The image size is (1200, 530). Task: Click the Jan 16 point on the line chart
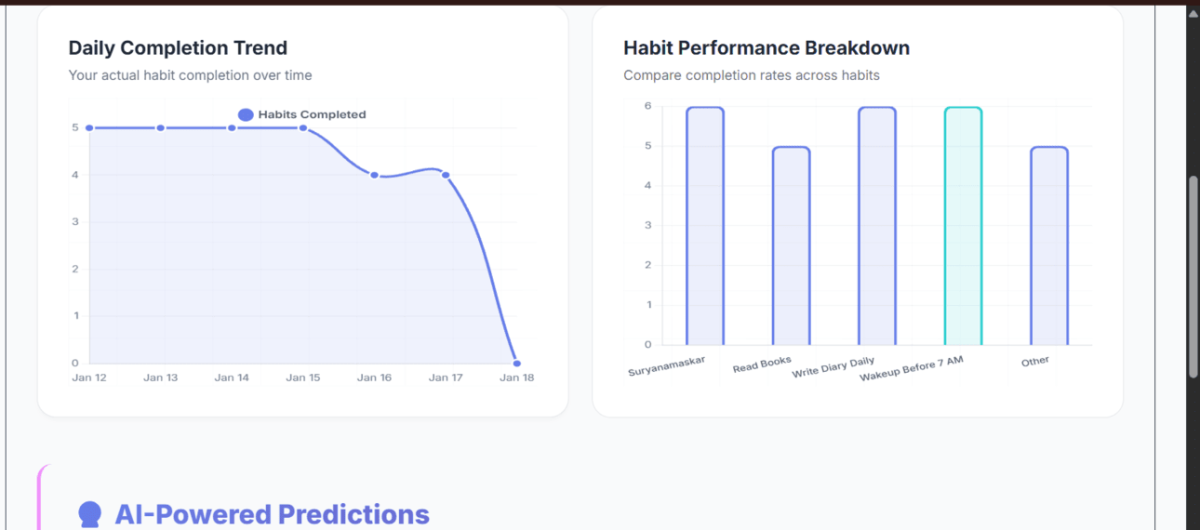click(374, 175)
